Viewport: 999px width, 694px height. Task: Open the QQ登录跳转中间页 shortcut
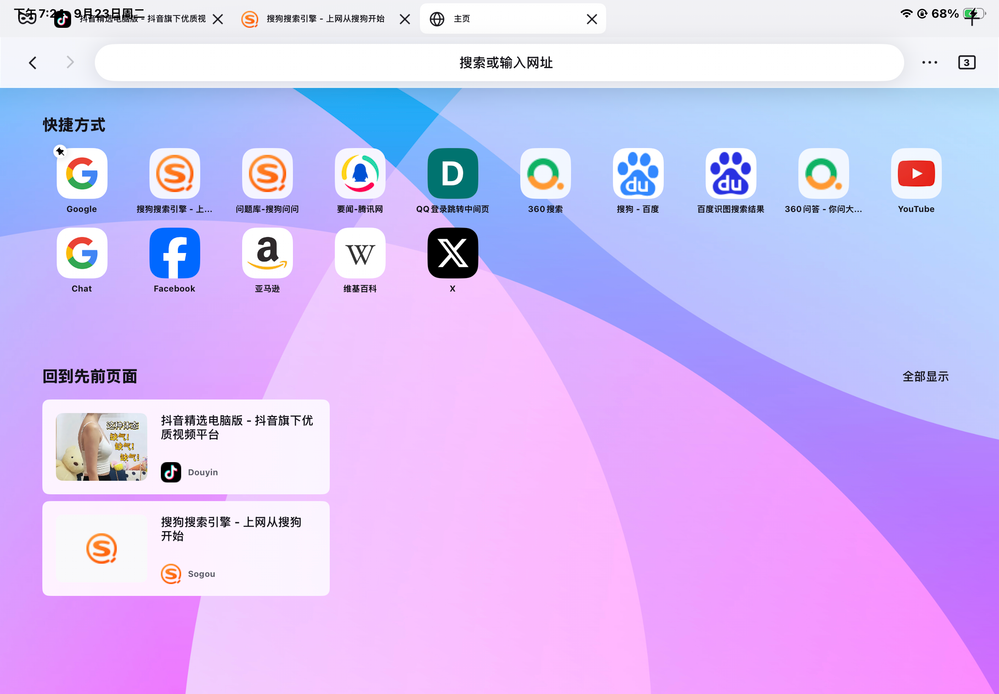452,174
